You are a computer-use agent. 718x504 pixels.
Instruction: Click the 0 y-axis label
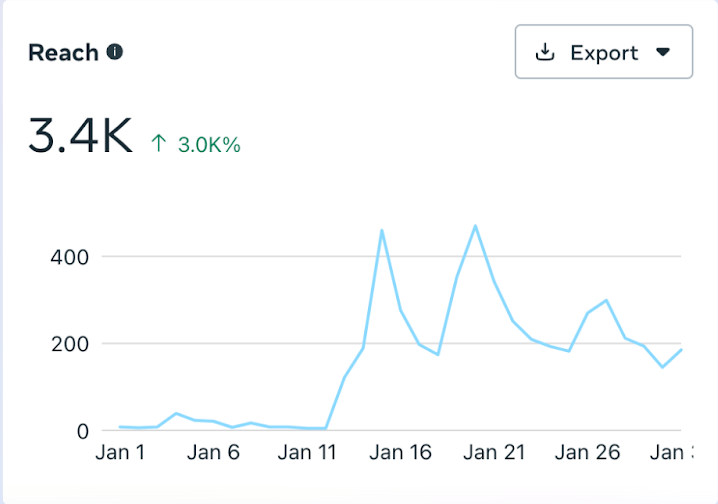tap(84, 431)
